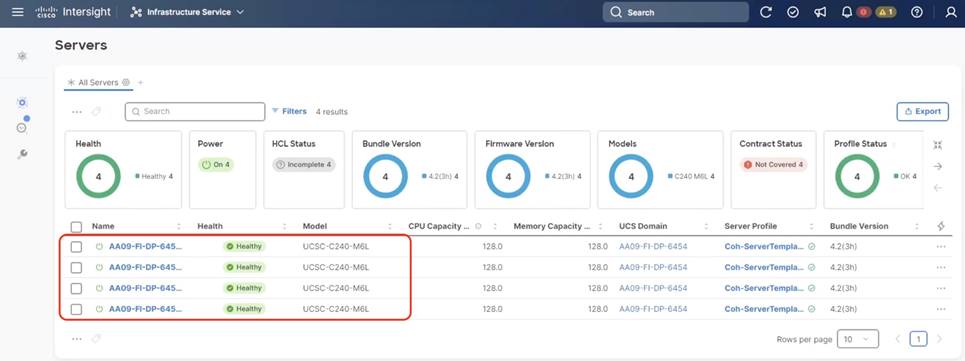
Task: Click the Export button
Action: (x=923, y=111)
